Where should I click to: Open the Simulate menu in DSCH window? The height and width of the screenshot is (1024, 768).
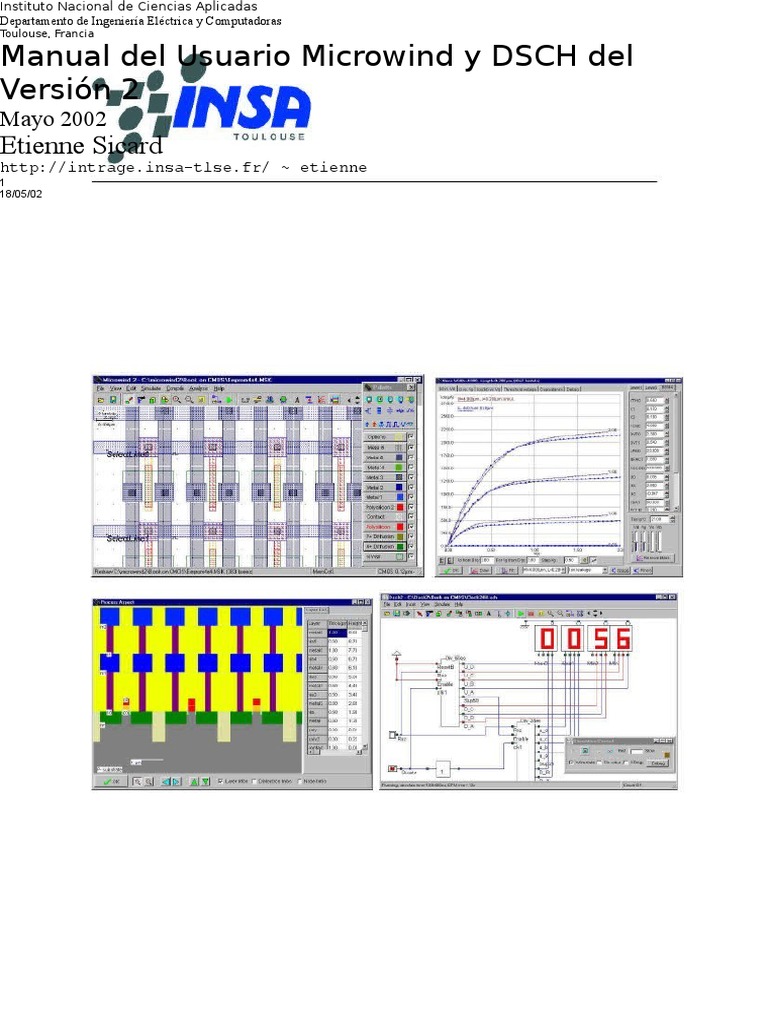click(440, 604)
